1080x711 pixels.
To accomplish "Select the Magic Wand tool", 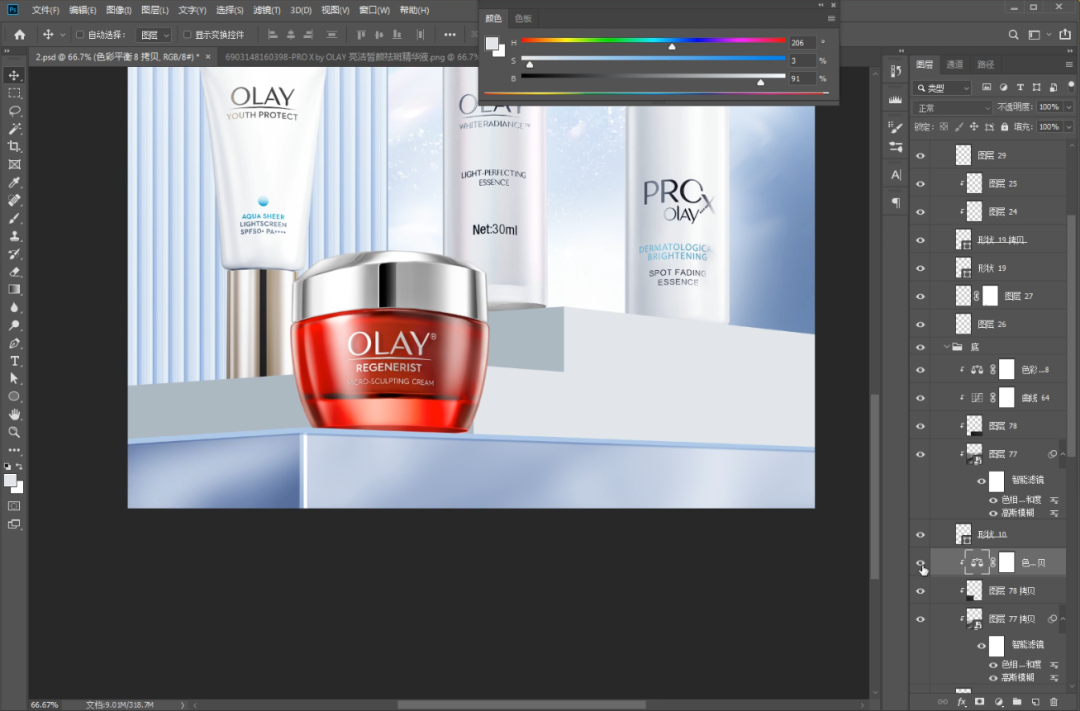I will [x=14, y=129].
